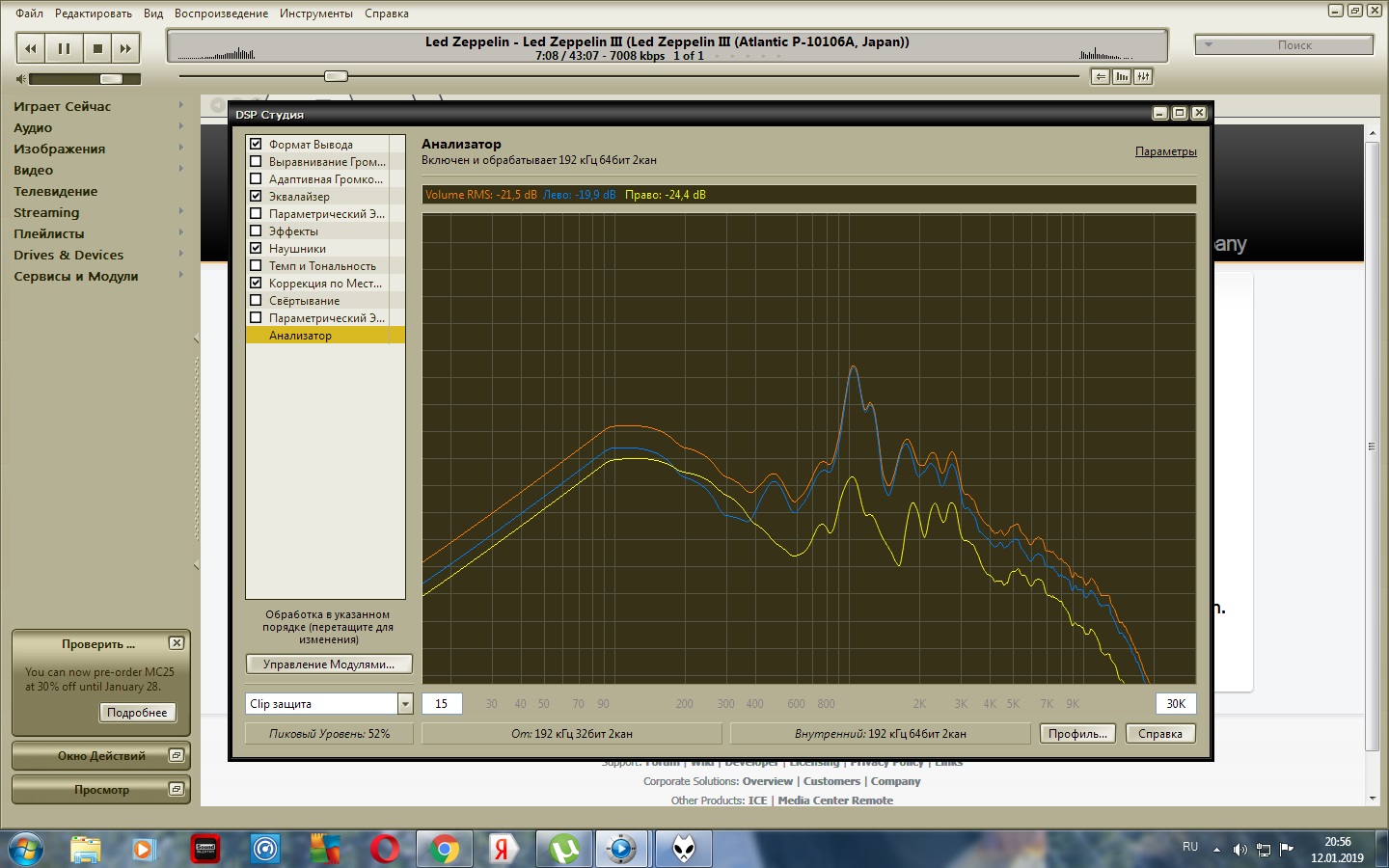Expand the Streaming sidebar arrow
The width and height of the screenshot is (1389, 868).
pyautogui.click(x=180, y=211)
